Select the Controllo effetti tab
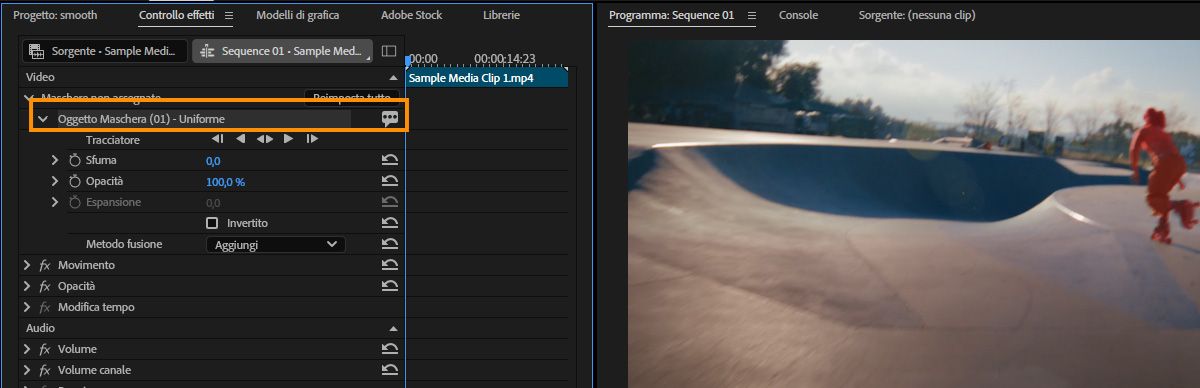1200x388 pixels. [177, 15]
